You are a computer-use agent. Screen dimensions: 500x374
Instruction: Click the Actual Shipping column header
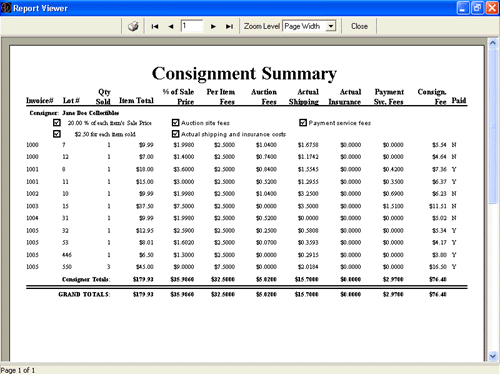point(304,97)
